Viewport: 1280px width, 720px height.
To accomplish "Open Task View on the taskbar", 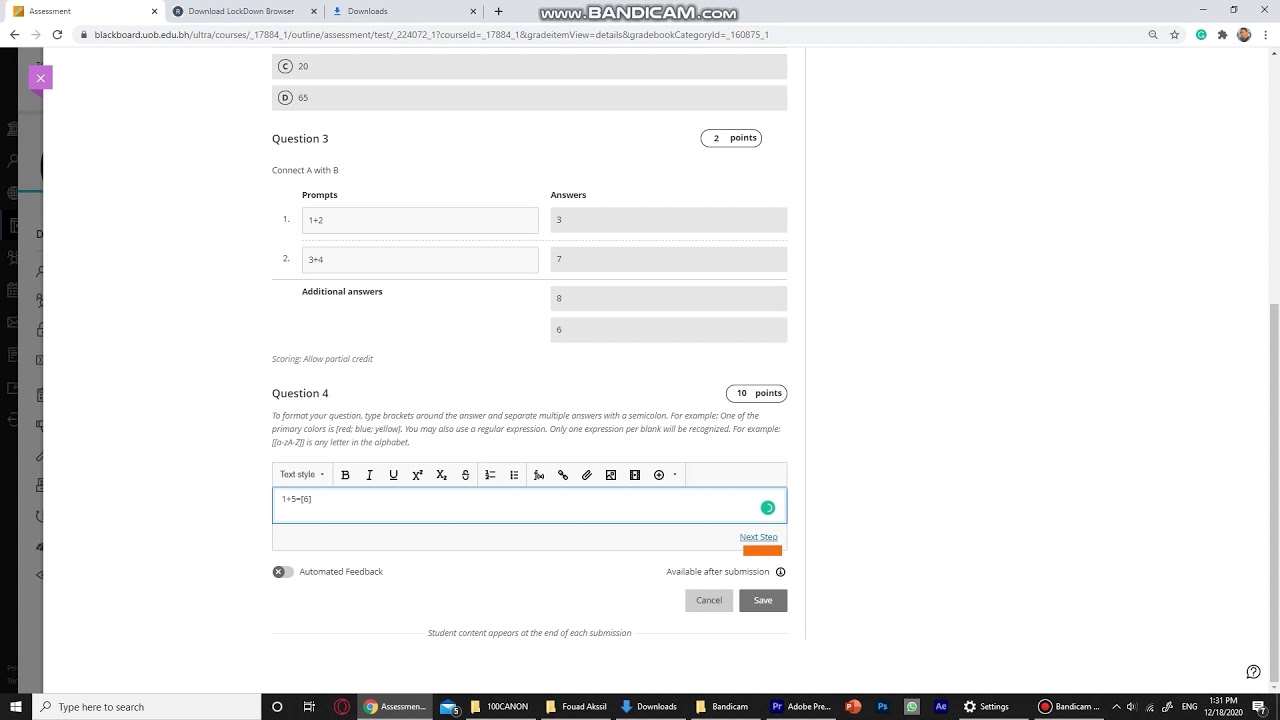I will tap(309, 706).
